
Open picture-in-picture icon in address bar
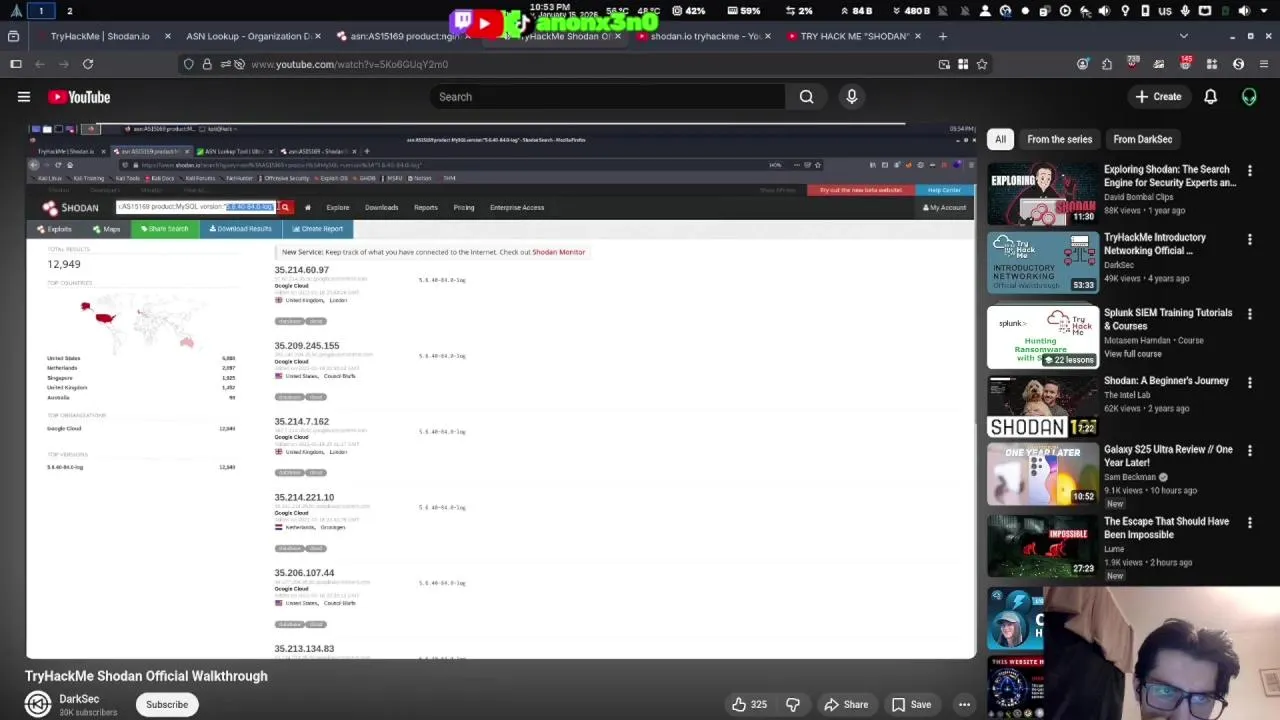(x=944, y=64)
